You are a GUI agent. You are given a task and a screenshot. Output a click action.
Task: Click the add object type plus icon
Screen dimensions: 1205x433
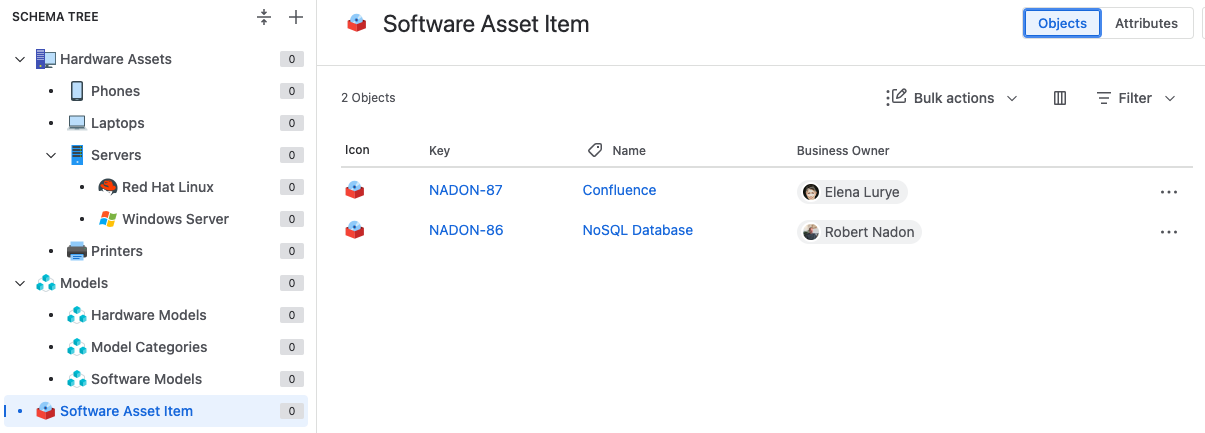click(x=295, y=17)
